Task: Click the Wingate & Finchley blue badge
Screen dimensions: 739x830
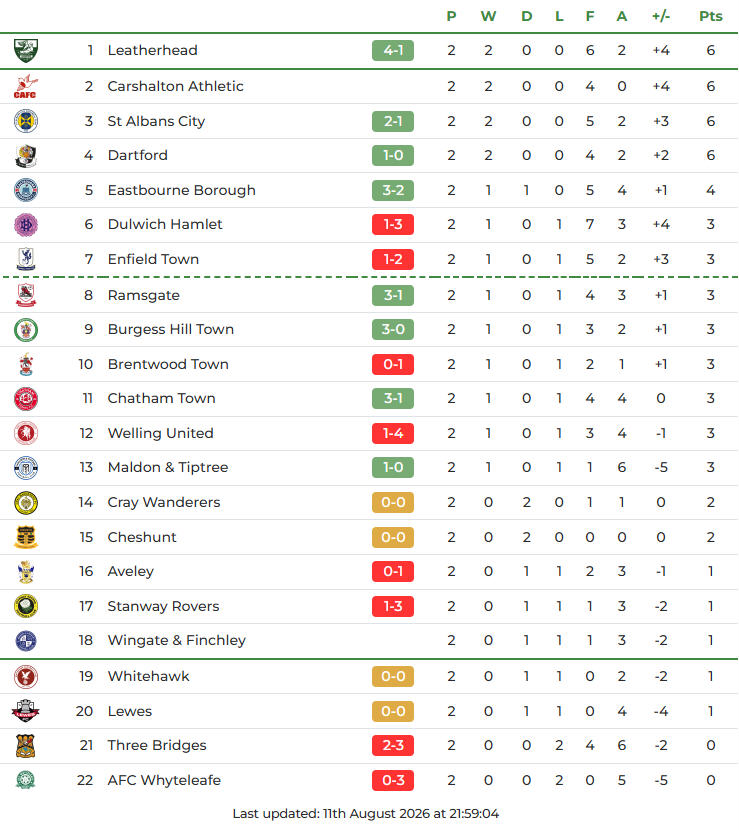Action: click(25, 640)
